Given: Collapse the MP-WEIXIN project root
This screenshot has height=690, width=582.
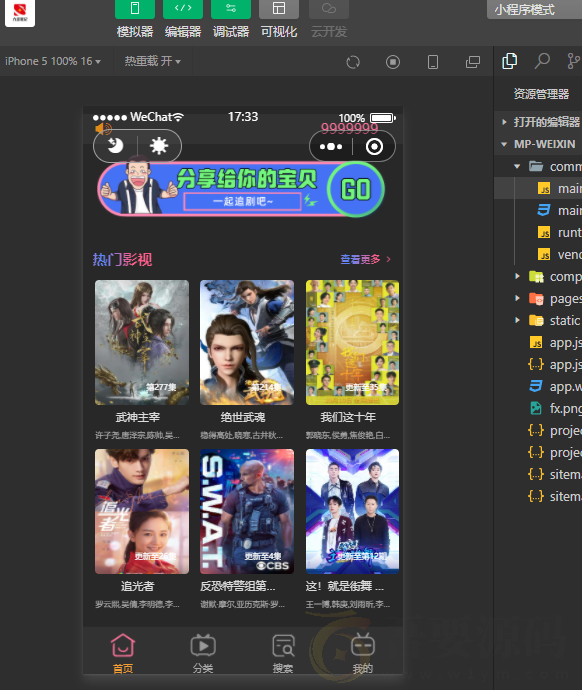Looking at the screenshot, I should (x=504, y=144).
